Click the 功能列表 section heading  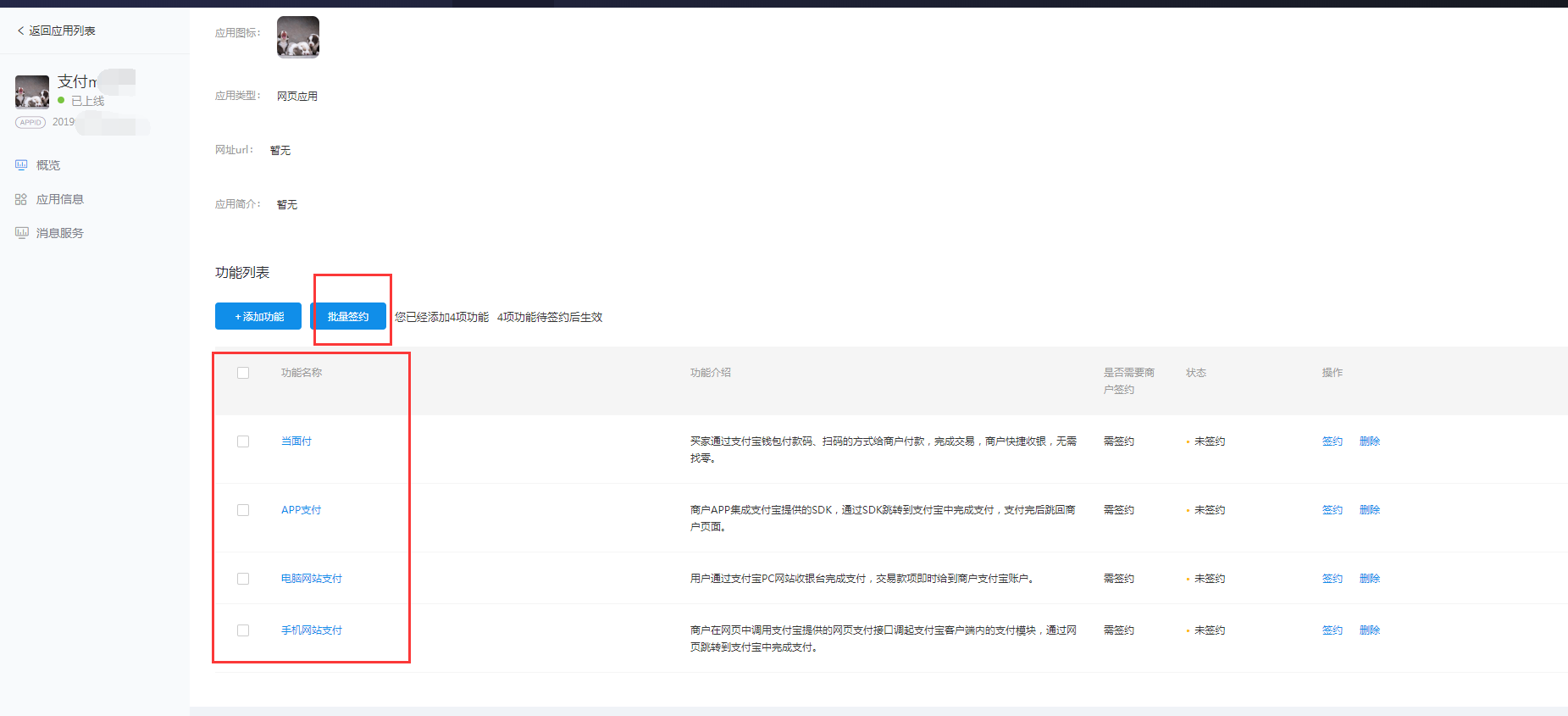(x=242, y=273)
